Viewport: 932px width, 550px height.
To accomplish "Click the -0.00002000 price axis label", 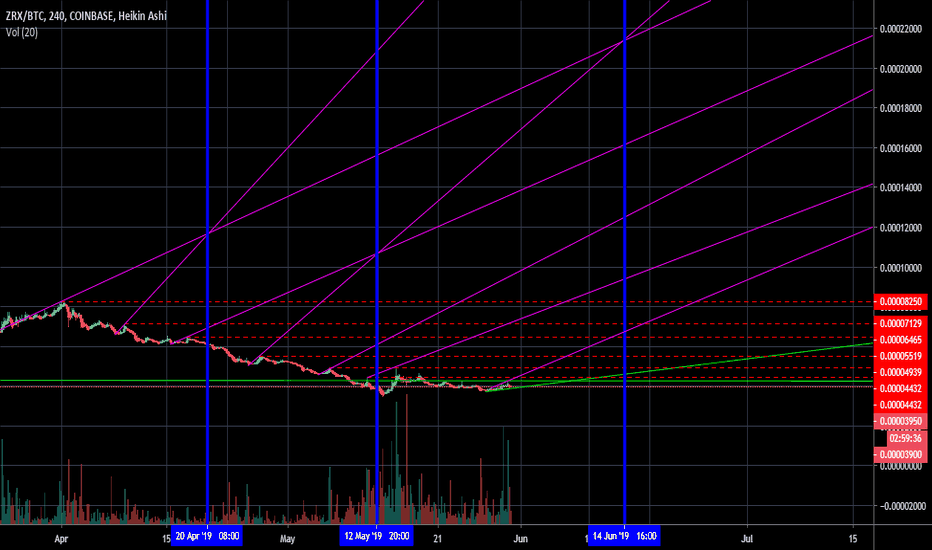I will (901, 506).
